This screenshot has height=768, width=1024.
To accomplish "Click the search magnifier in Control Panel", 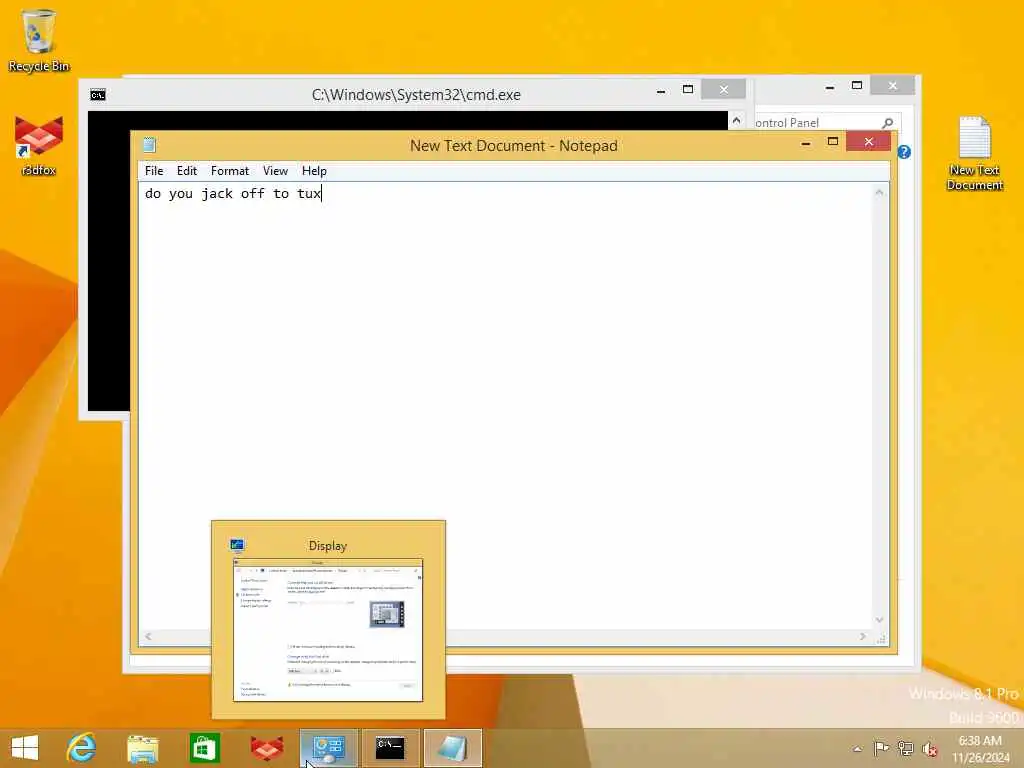I will point(887,123).
